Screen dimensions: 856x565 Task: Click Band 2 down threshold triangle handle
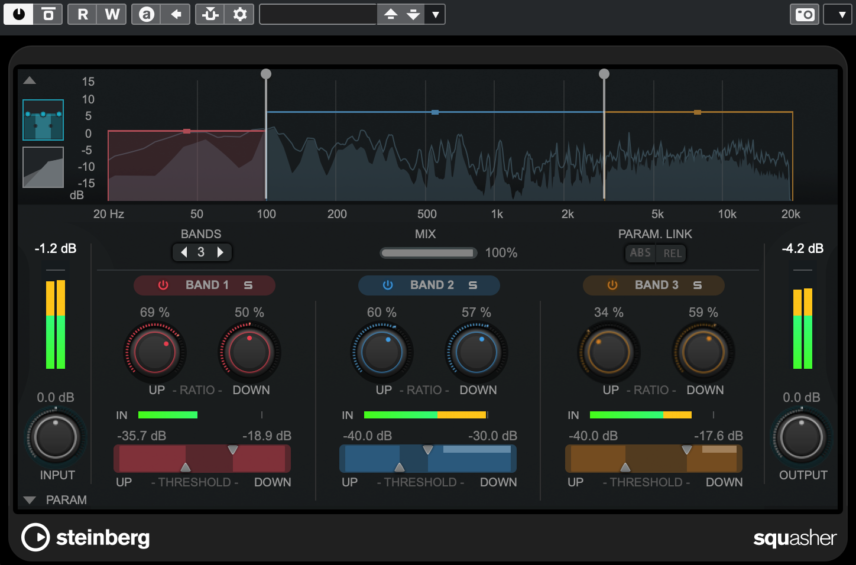pos(428,450)
